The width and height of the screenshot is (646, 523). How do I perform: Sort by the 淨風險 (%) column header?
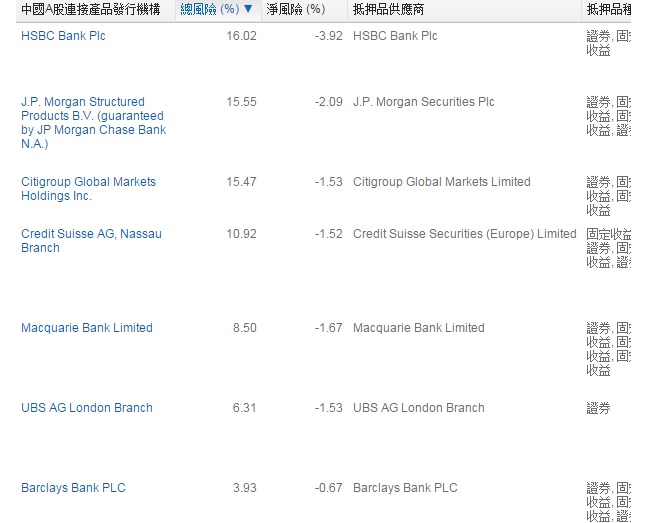coord(295,10)
